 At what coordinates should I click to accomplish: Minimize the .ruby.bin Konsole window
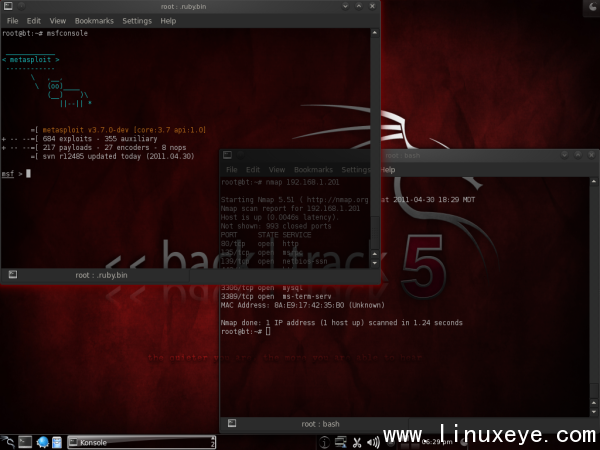point(345,6)
